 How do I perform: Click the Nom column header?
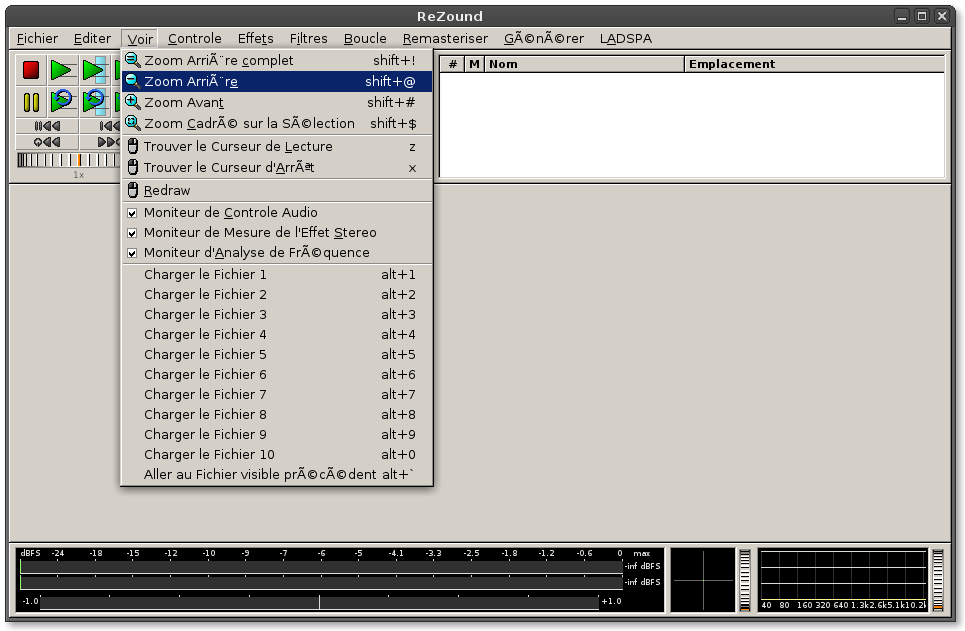click(583, 64)
